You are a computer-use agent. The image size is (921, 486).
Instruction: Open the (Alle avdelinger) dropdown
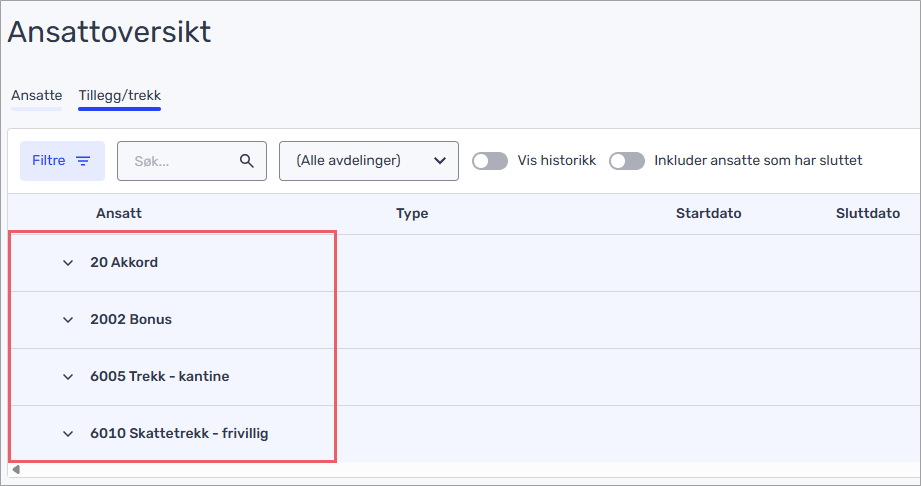tap(369, 161)
